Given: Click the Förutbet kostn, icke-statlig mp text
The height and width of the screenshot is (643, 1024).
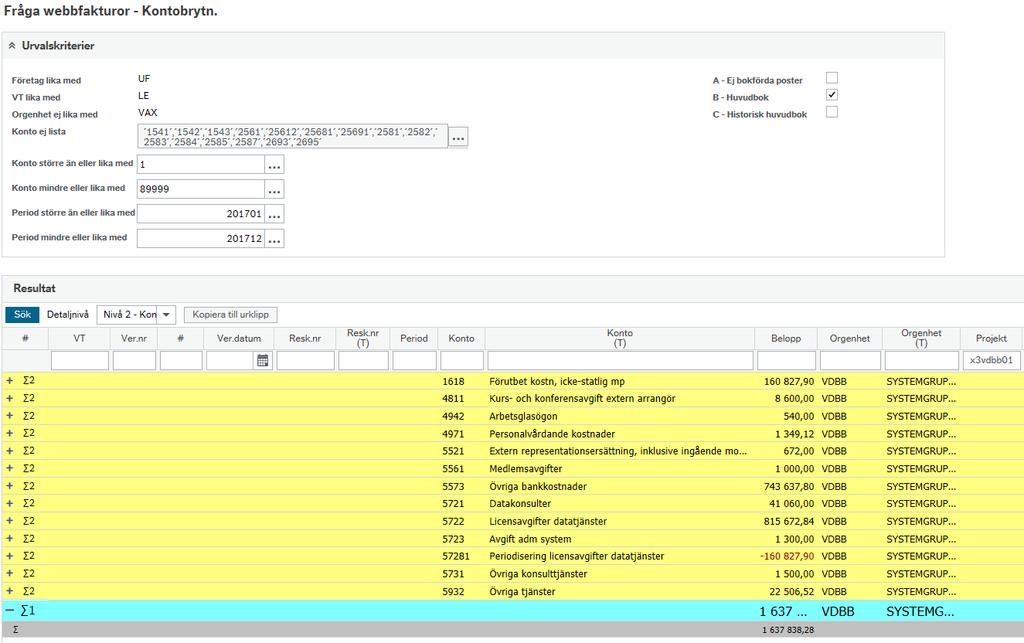Looking at the screenshot, I should 557,381.
